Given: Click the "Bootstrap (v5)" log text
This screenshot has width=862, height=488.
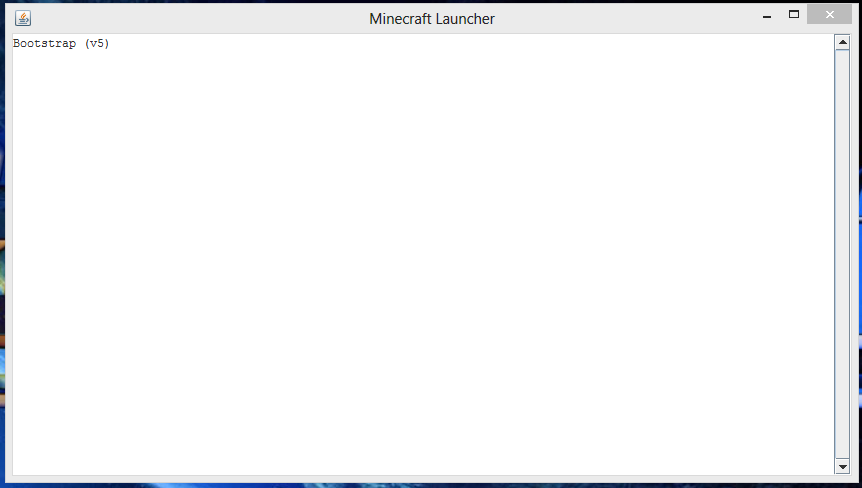Looking at the screenshot, I should pyautogui.click(x=61, y=43).
